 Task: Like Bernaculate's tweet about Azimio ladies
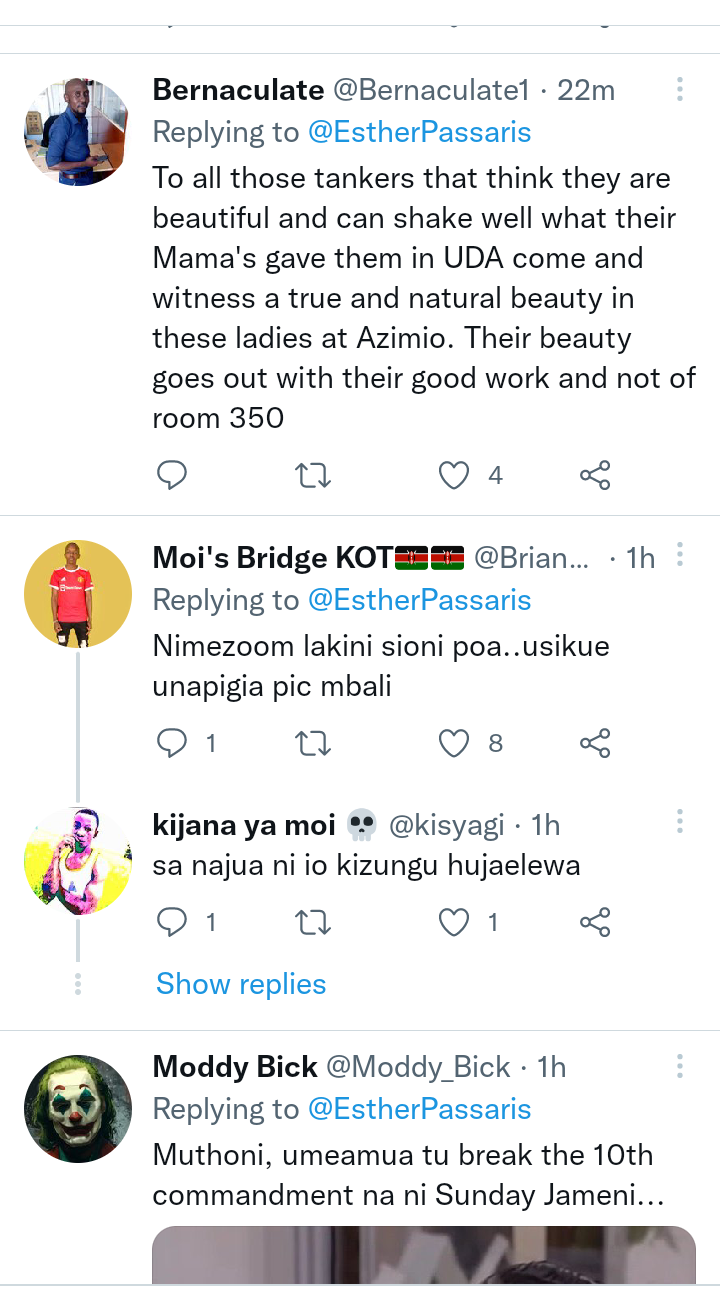click(x=455, y=475)
